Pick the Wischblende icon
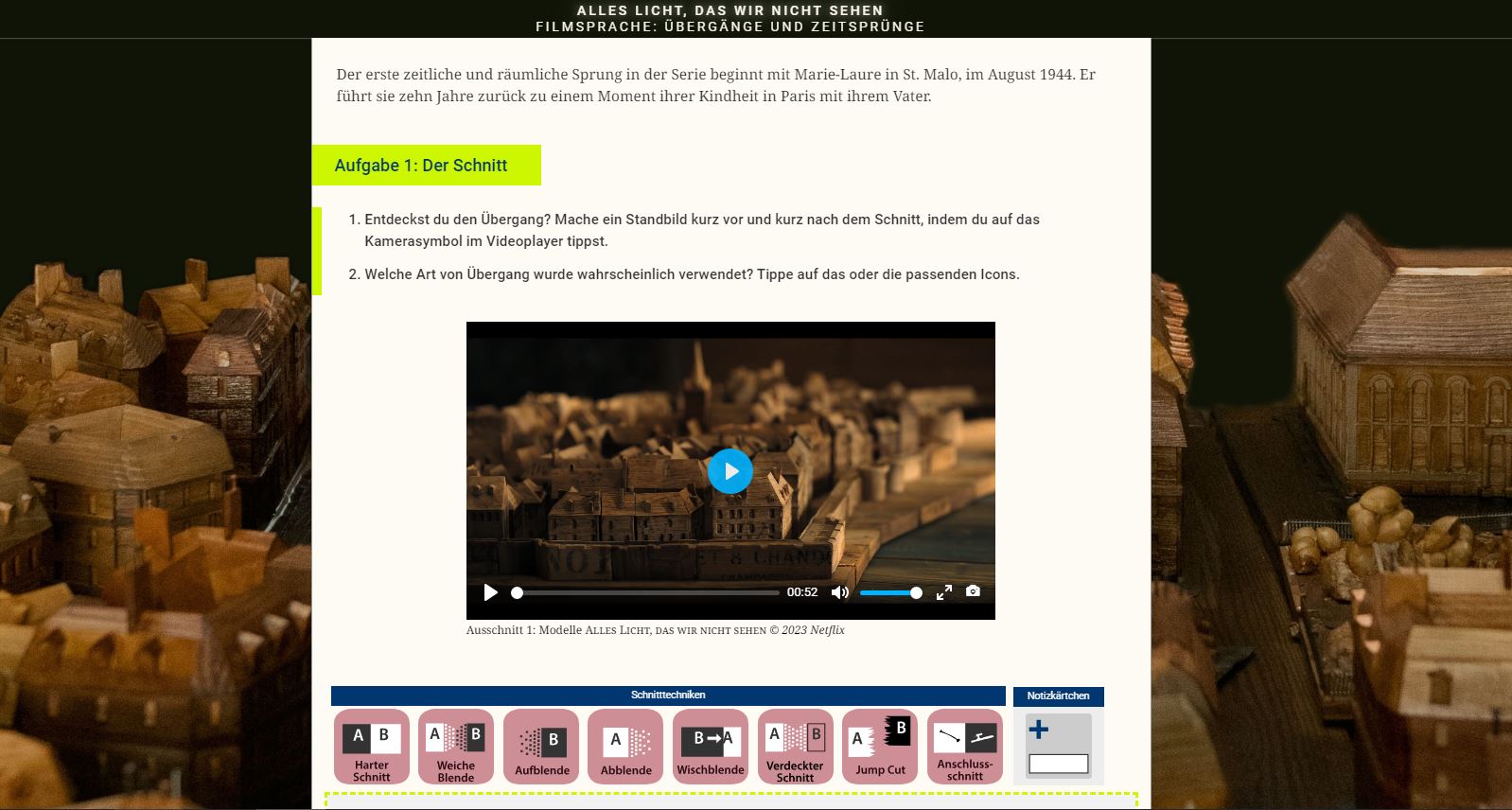 tap(711, 747)
